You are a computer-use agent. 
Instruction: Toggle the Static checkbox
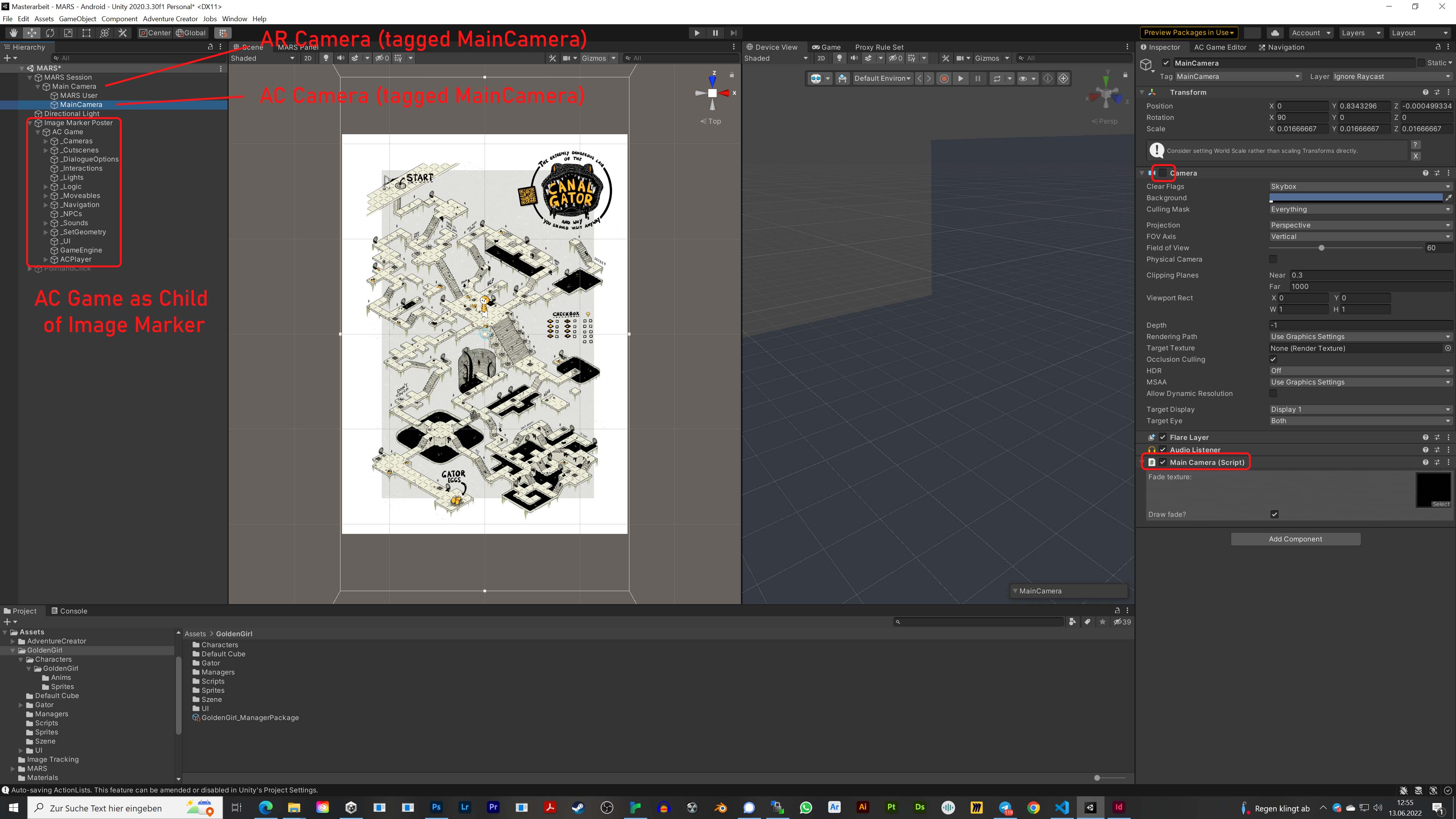1421,63
